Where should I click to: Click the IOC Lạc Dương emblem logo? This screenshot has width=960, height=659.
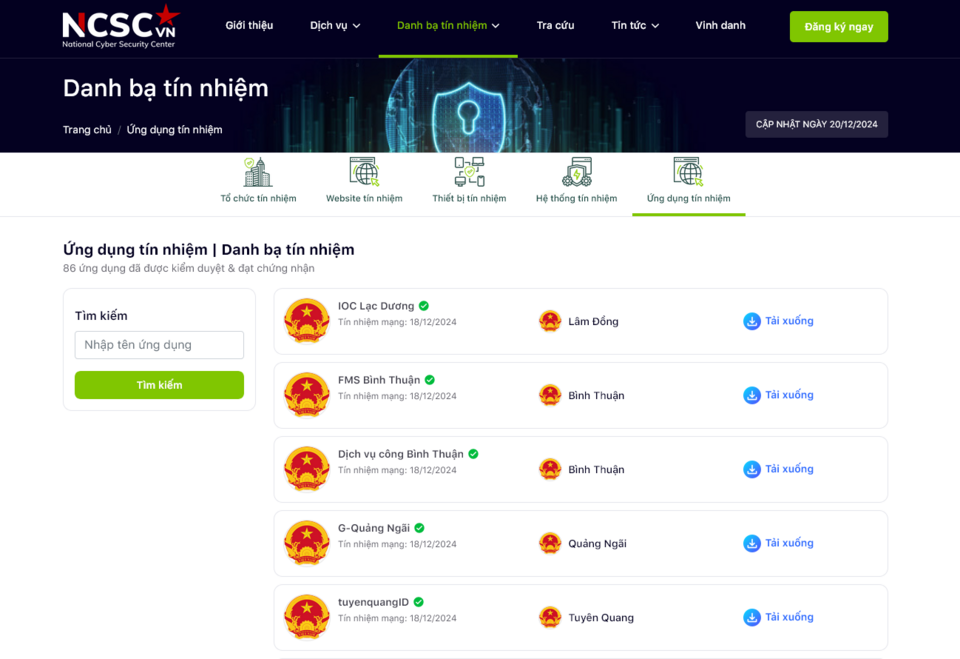click(x=307, y=321)
